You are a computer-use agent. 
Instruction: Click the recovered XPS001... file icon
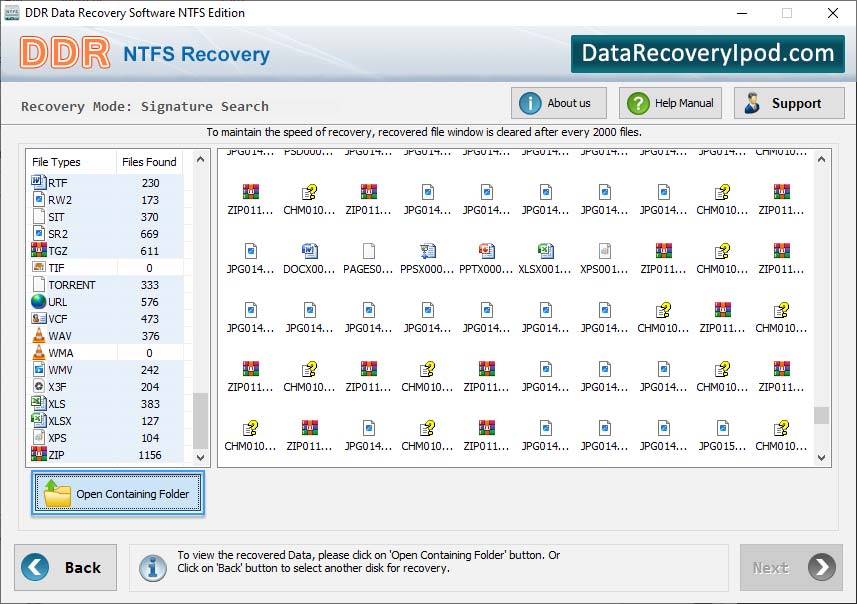coord(604,251)
